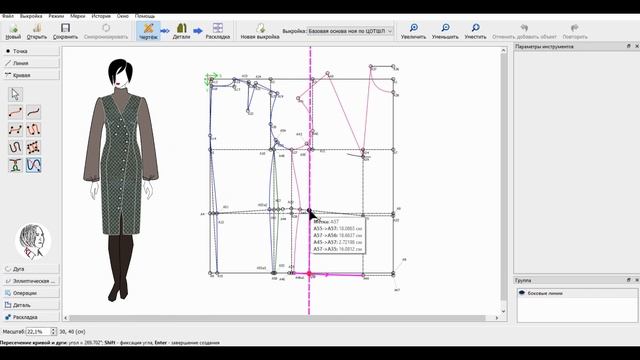640x360 pixels.
Task: Select the arrow pointer tool
Action: [16, 94]
